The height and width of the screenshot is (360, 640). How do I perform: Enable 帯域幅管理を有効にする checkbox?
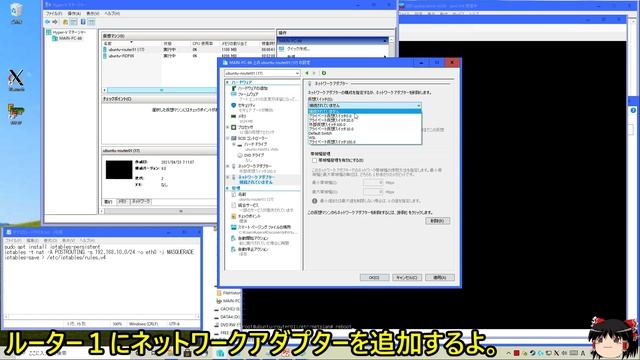pyautogui.click(x=314, y=160)
